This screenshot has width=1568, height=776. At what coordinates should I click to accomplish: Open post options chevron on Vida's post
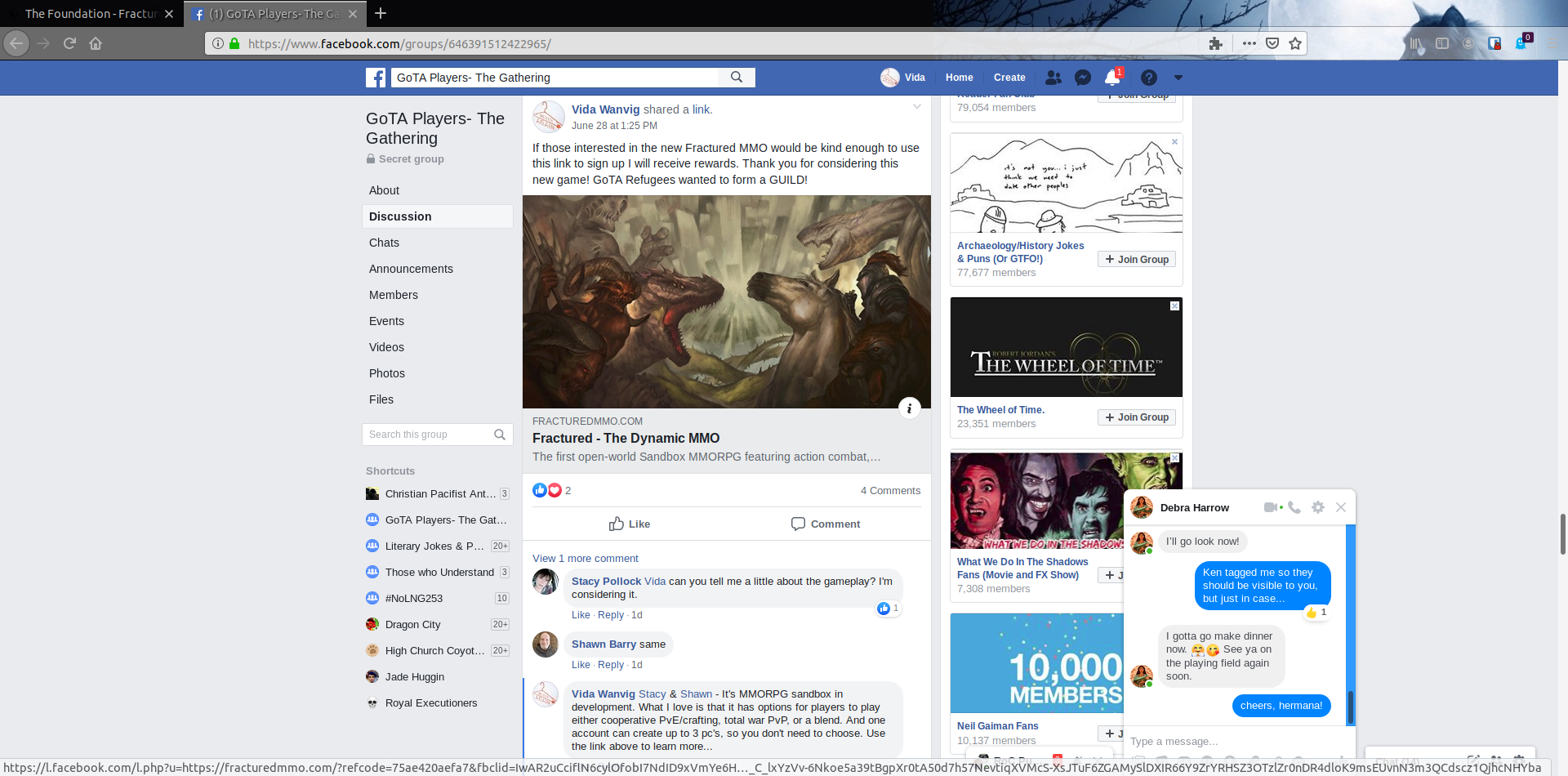916,107
